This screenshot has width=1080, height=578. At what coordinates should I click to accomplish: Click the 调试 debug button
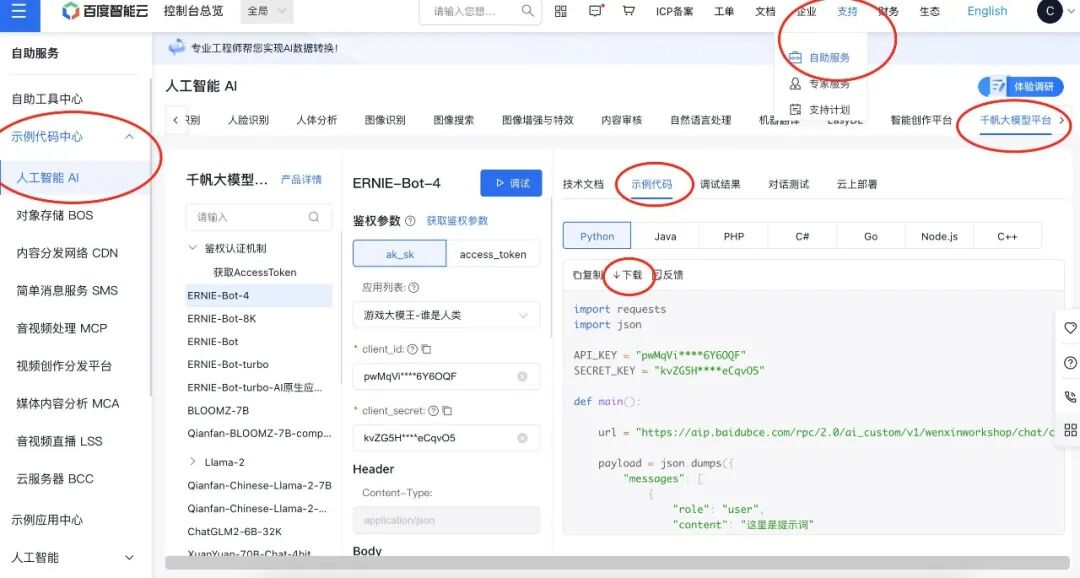511,183
